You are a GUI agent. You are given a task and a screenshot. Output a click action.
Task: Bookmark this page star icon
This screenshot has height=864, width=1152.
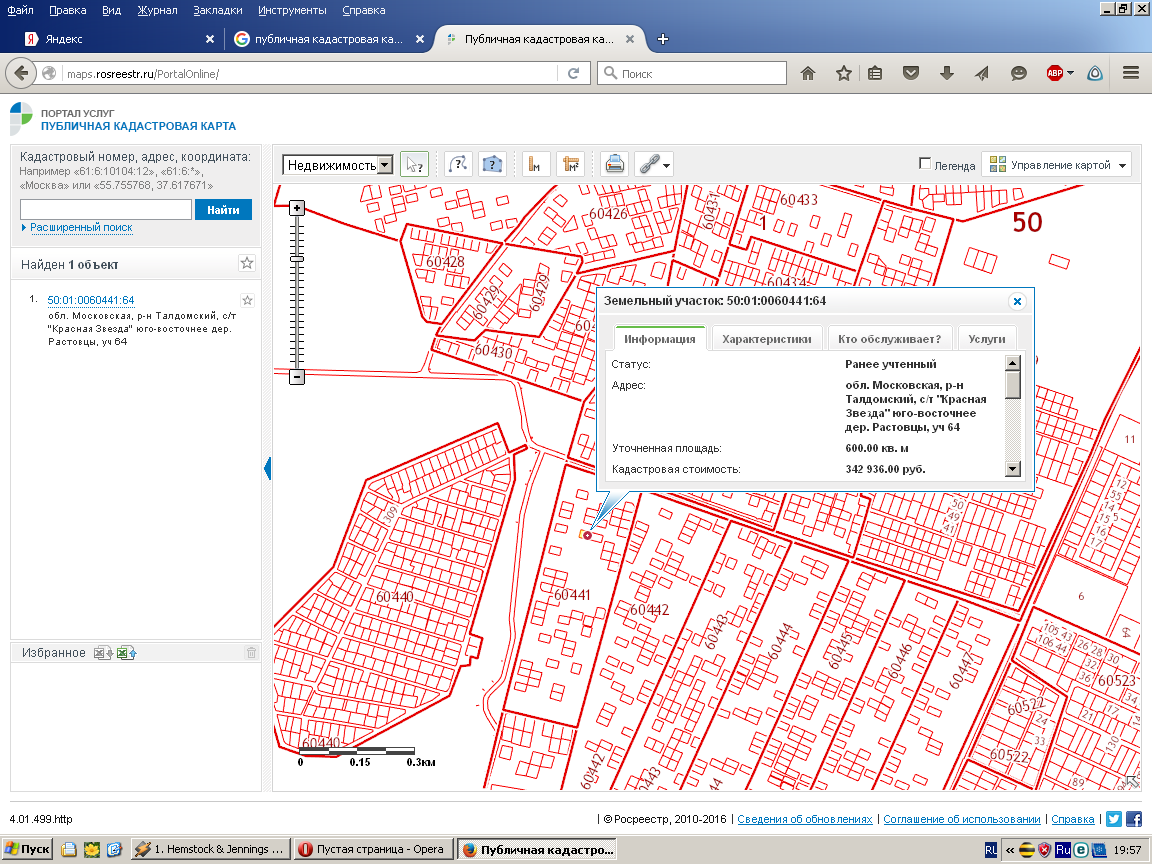[x=843, y=73]
